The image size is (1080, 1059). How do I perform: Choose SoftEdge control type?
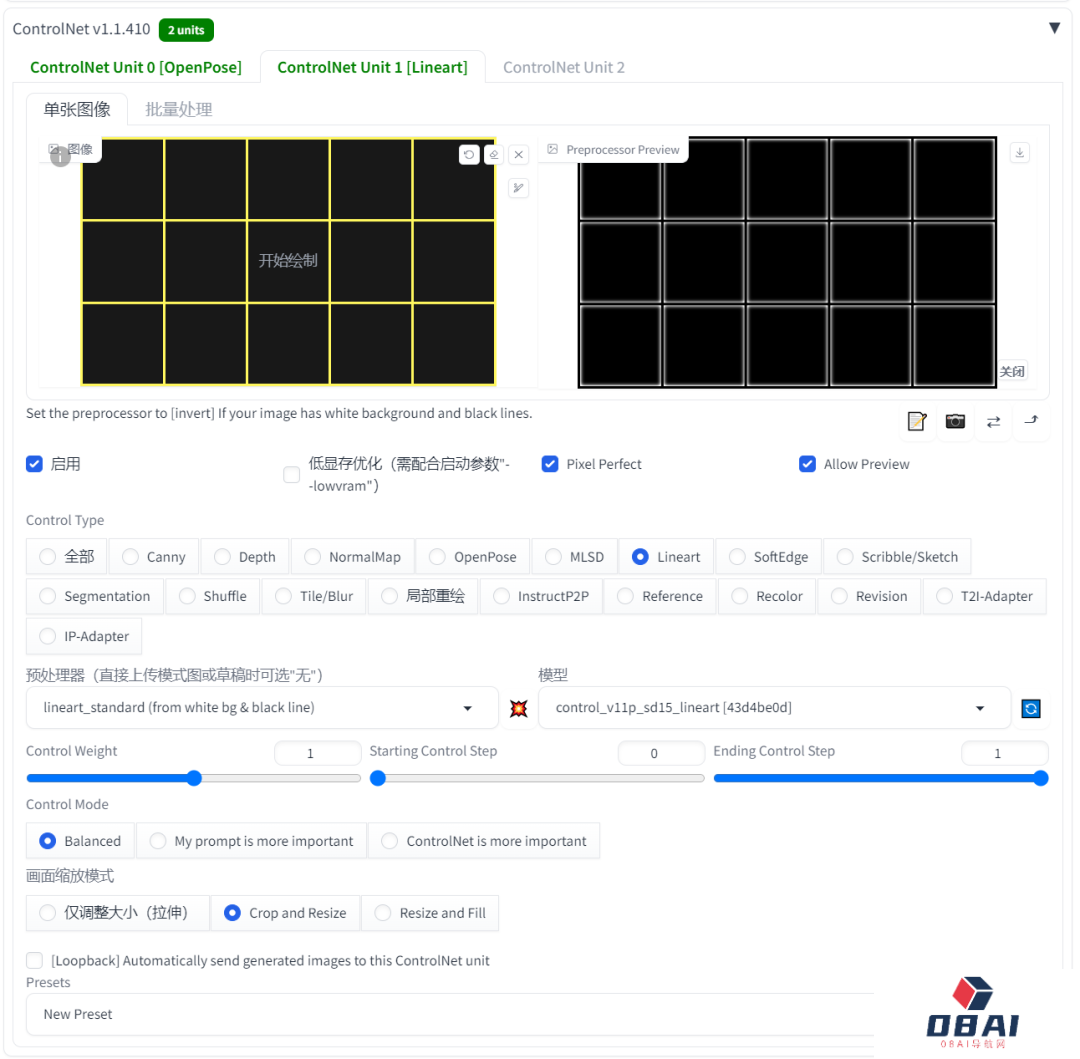(x=769, y=556)
